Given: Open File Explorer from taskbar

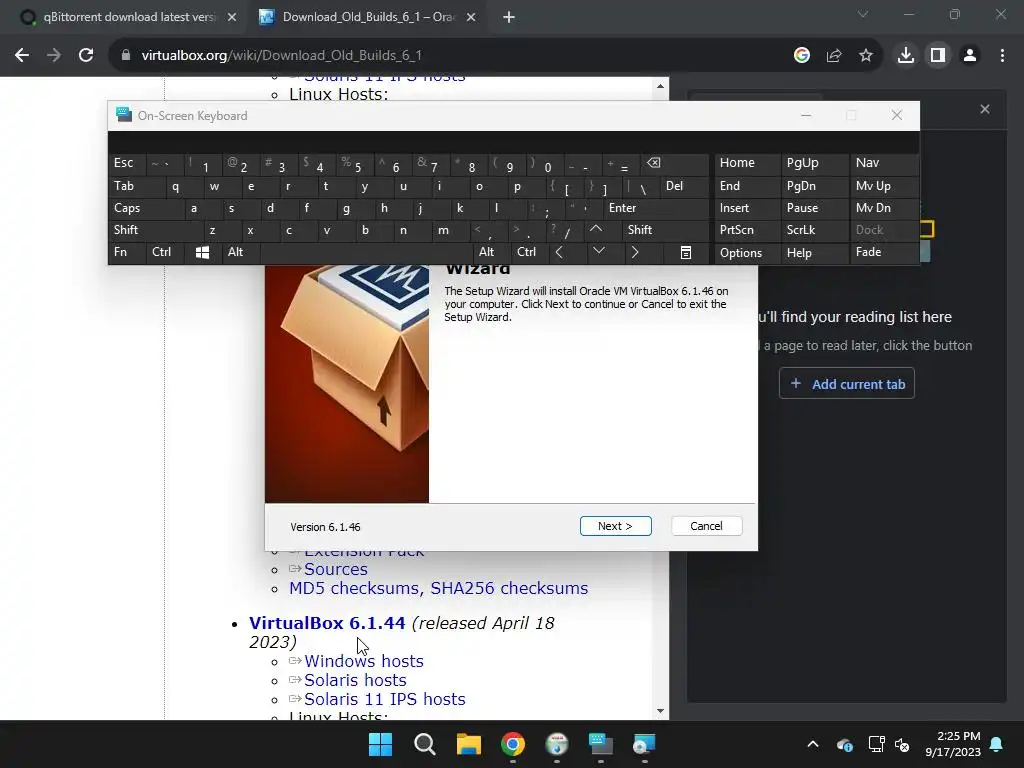Looking at the screenshot, I should [x=468, y=744].
